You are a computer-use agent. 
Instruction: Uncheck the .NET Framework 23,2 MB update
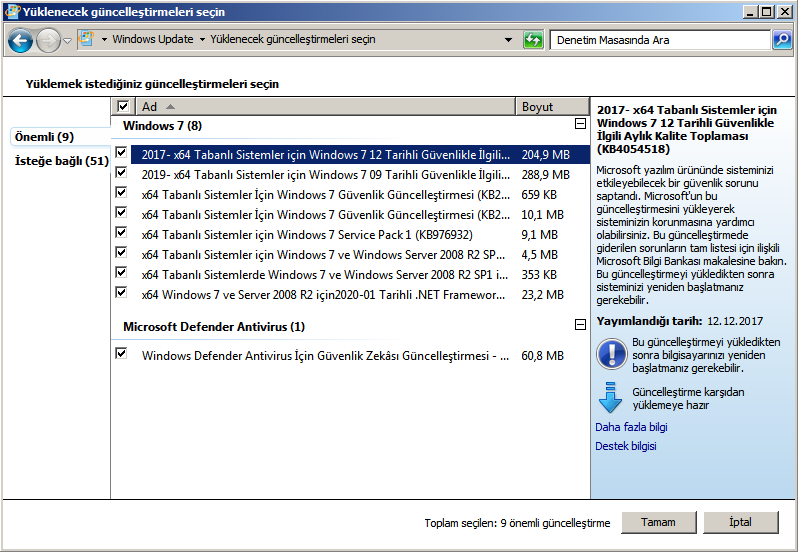(121, 293)
